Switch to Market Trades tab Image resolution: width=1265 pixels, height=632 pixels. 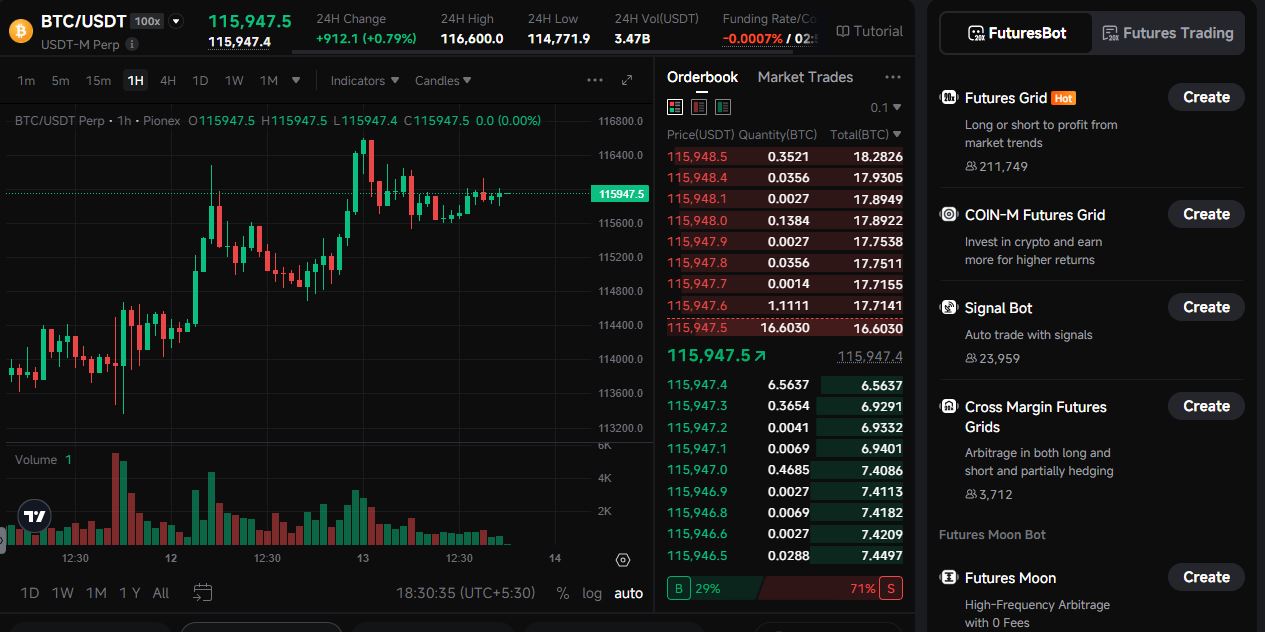tap(805, 77)
